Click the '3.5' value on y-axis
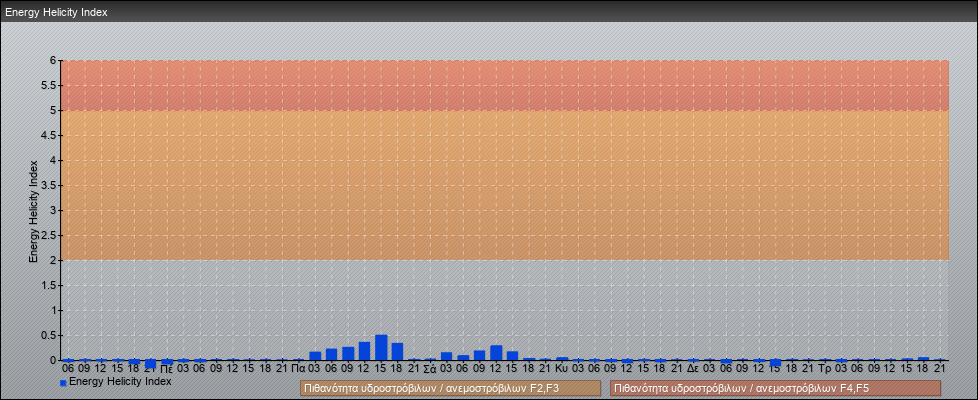This screenshot has width=978, height=400. coord(49,185)
